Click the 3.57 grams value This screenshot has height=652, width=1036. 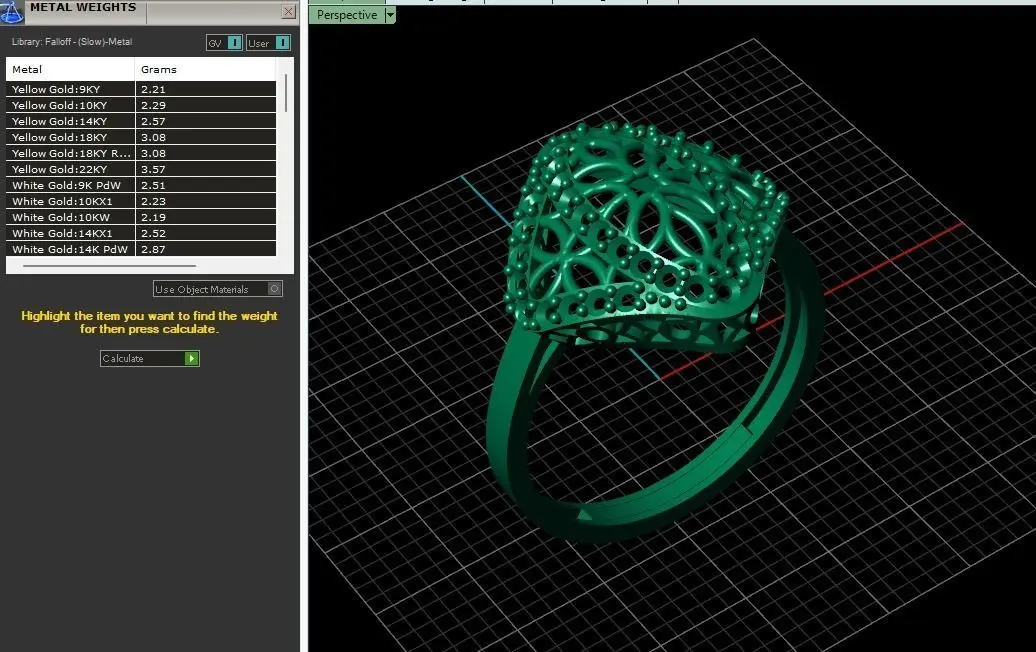coord(153,169)
